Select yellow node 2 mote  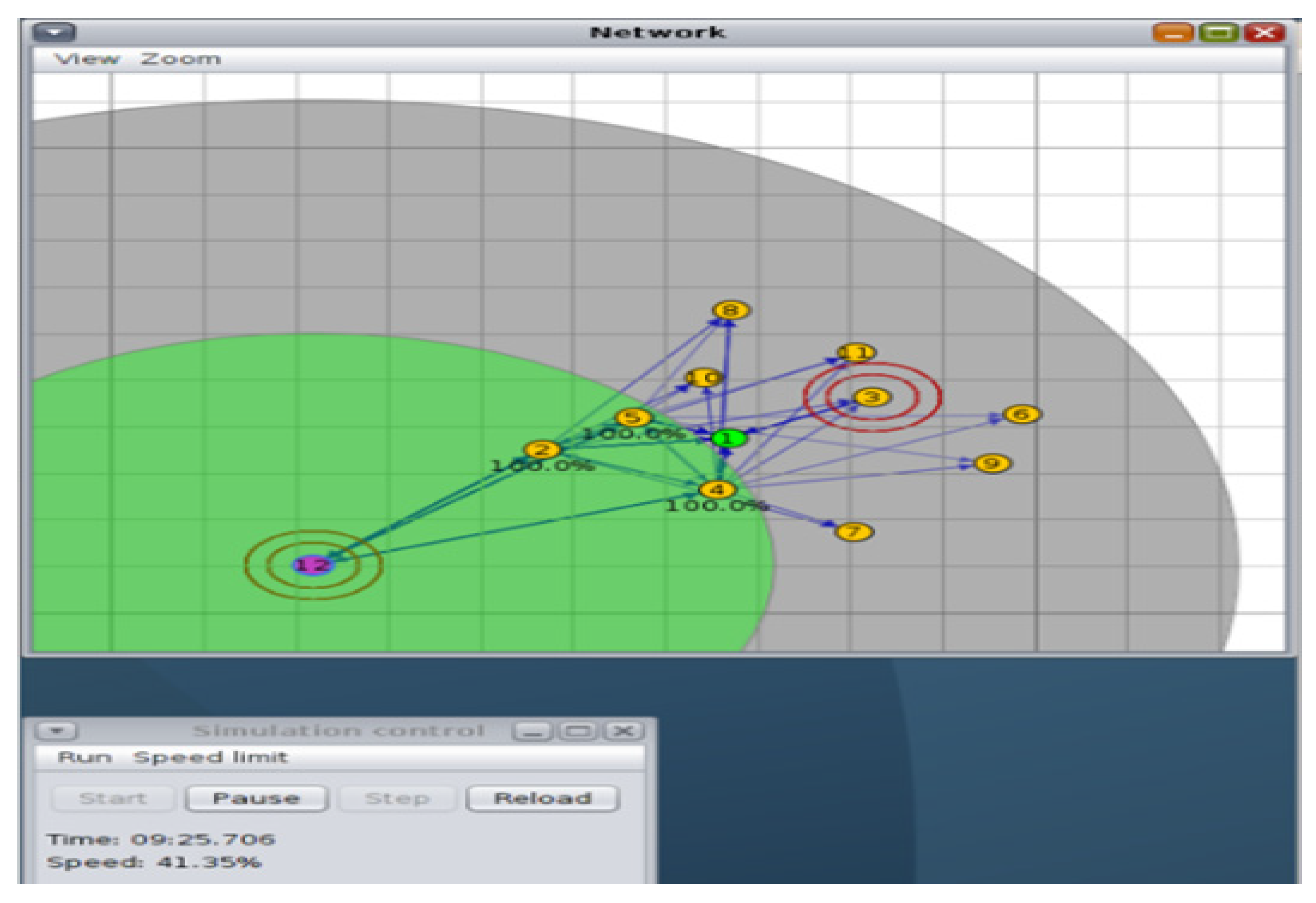pyautogui.click(x=542, y=450)
